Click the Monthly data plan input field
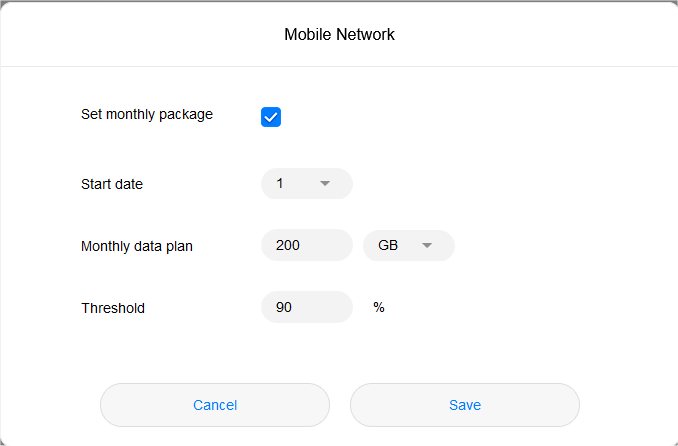Screen dimensions: 678x446 pyautogui.click(x=306, y=246)
